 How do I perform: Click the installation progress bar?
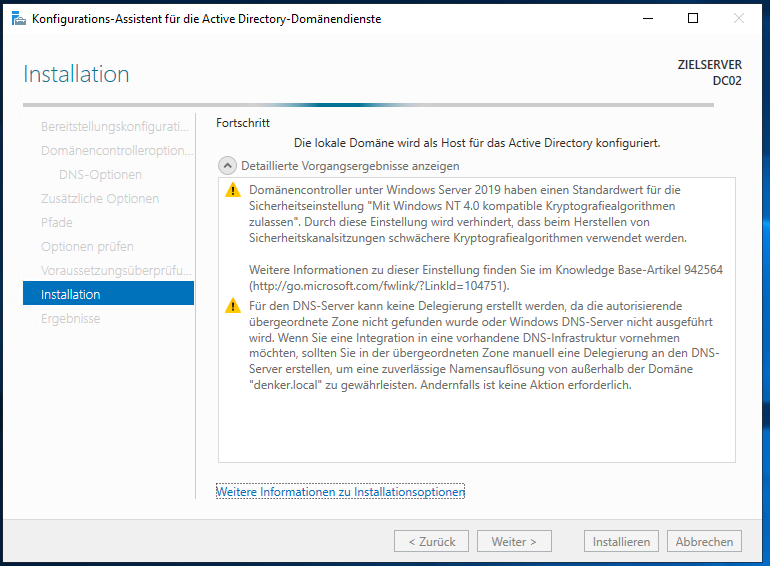pos(368,105)
